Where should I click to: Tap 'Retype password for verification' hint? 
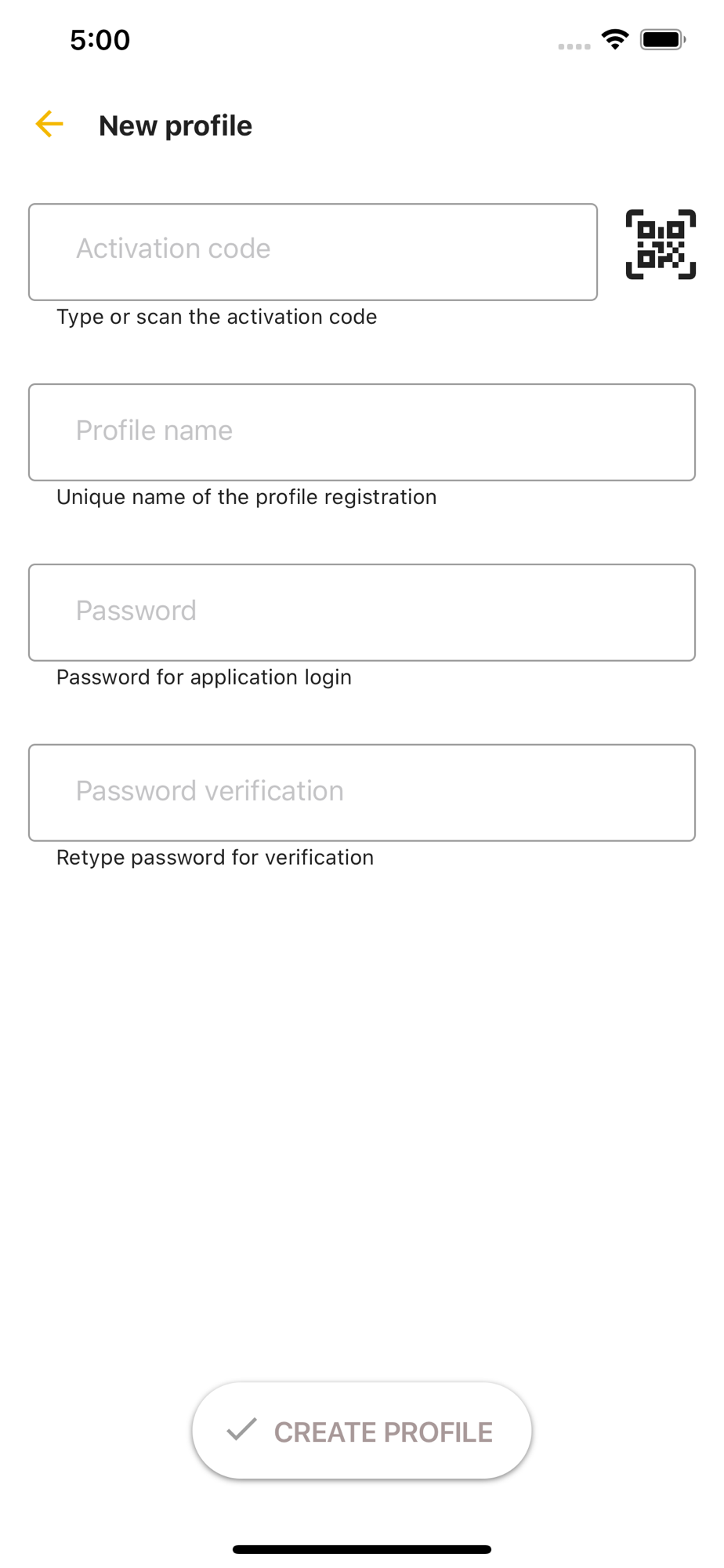click(x=215, y=858)
